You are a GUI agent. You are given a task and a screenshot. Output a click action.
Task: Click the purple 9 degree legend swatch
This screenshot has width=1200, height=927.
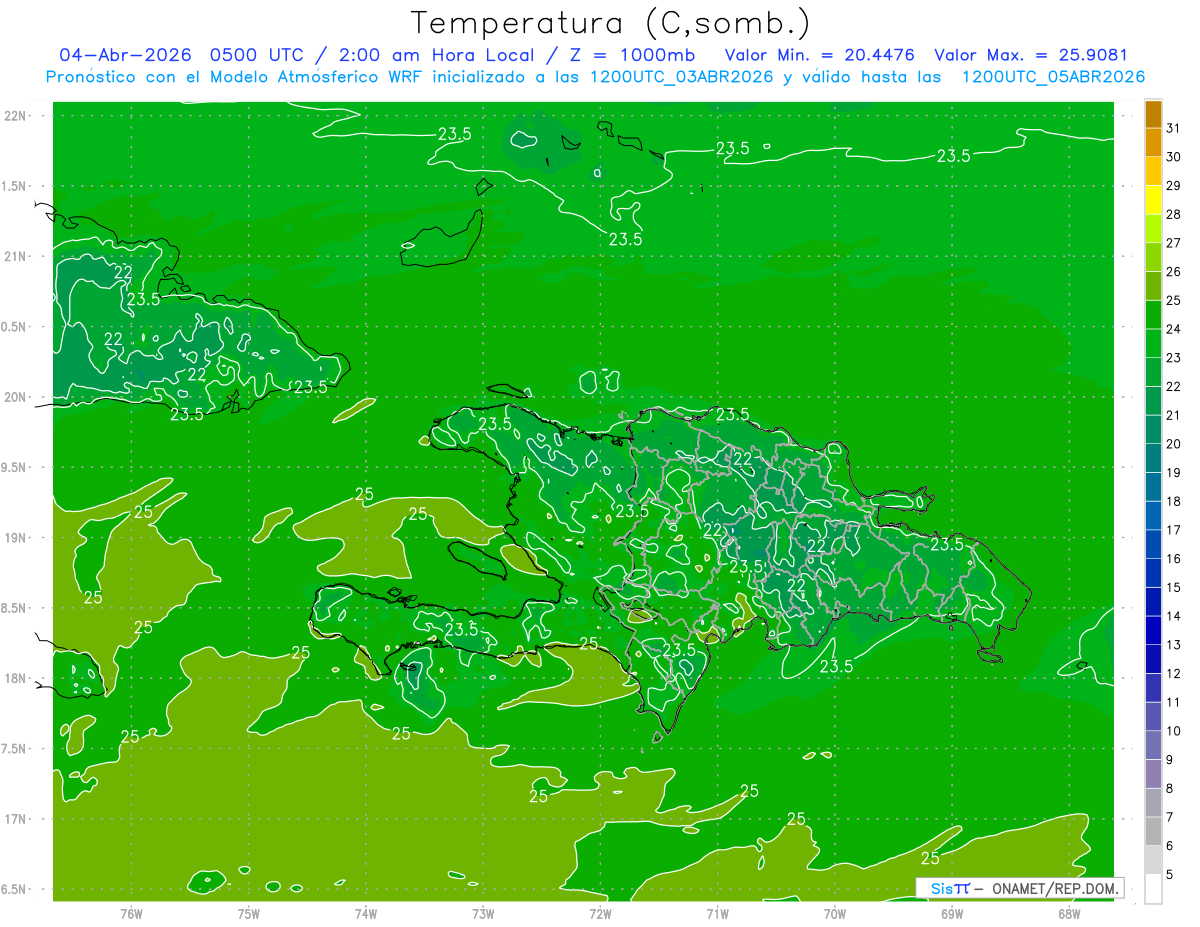1153,745
